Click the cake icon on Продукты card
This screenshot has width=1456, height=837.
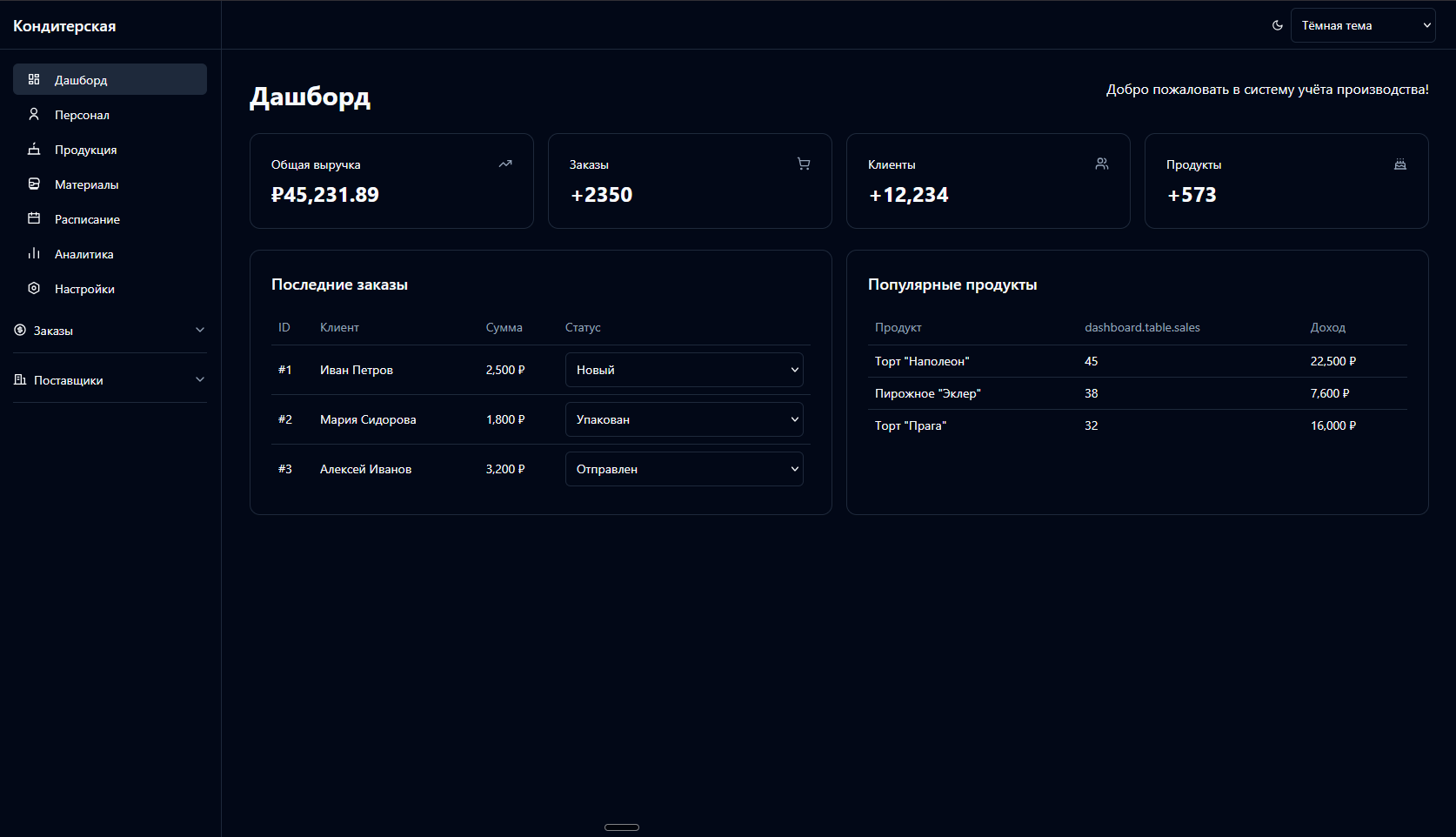[x=1400, y=164]
